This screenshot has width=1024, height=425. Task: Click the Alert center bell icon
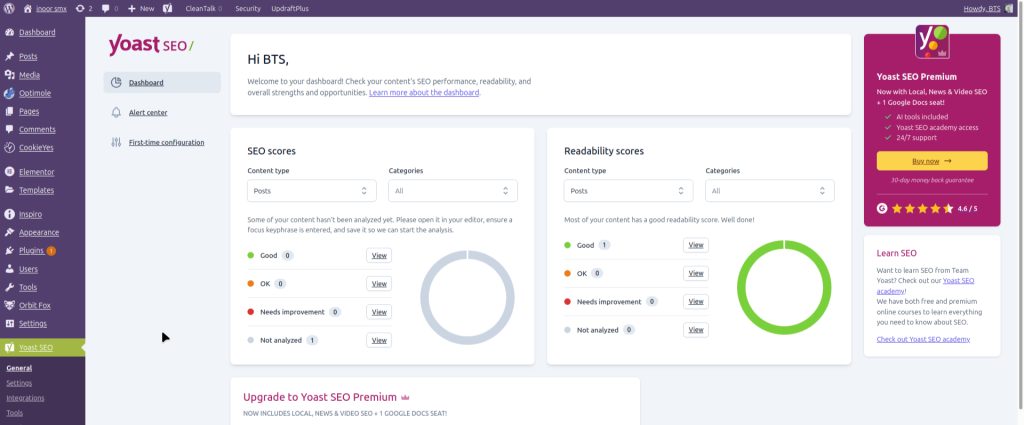pos(116,112)
